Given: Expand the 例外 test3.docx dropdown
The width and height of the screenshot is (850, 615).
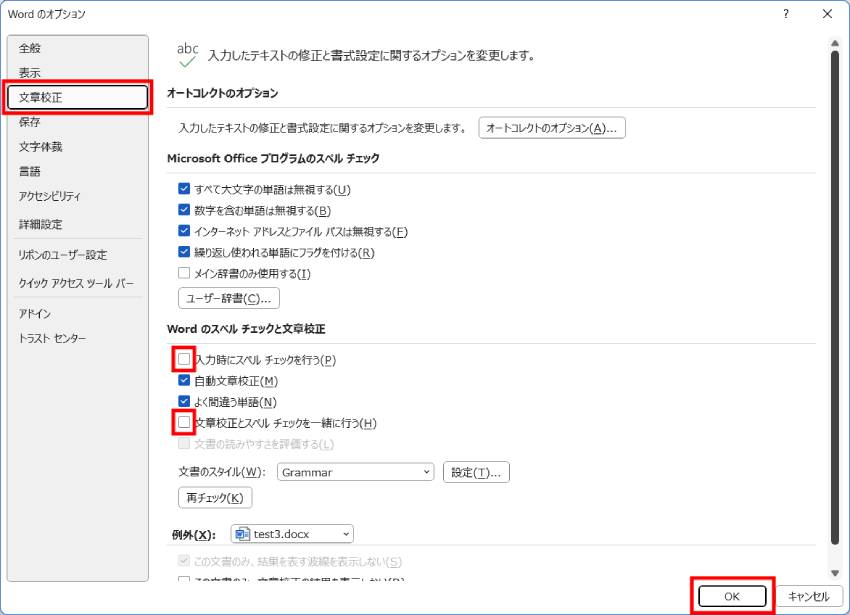Looking at the screenshot, I should pyautogui.click(x=346, y=535).
